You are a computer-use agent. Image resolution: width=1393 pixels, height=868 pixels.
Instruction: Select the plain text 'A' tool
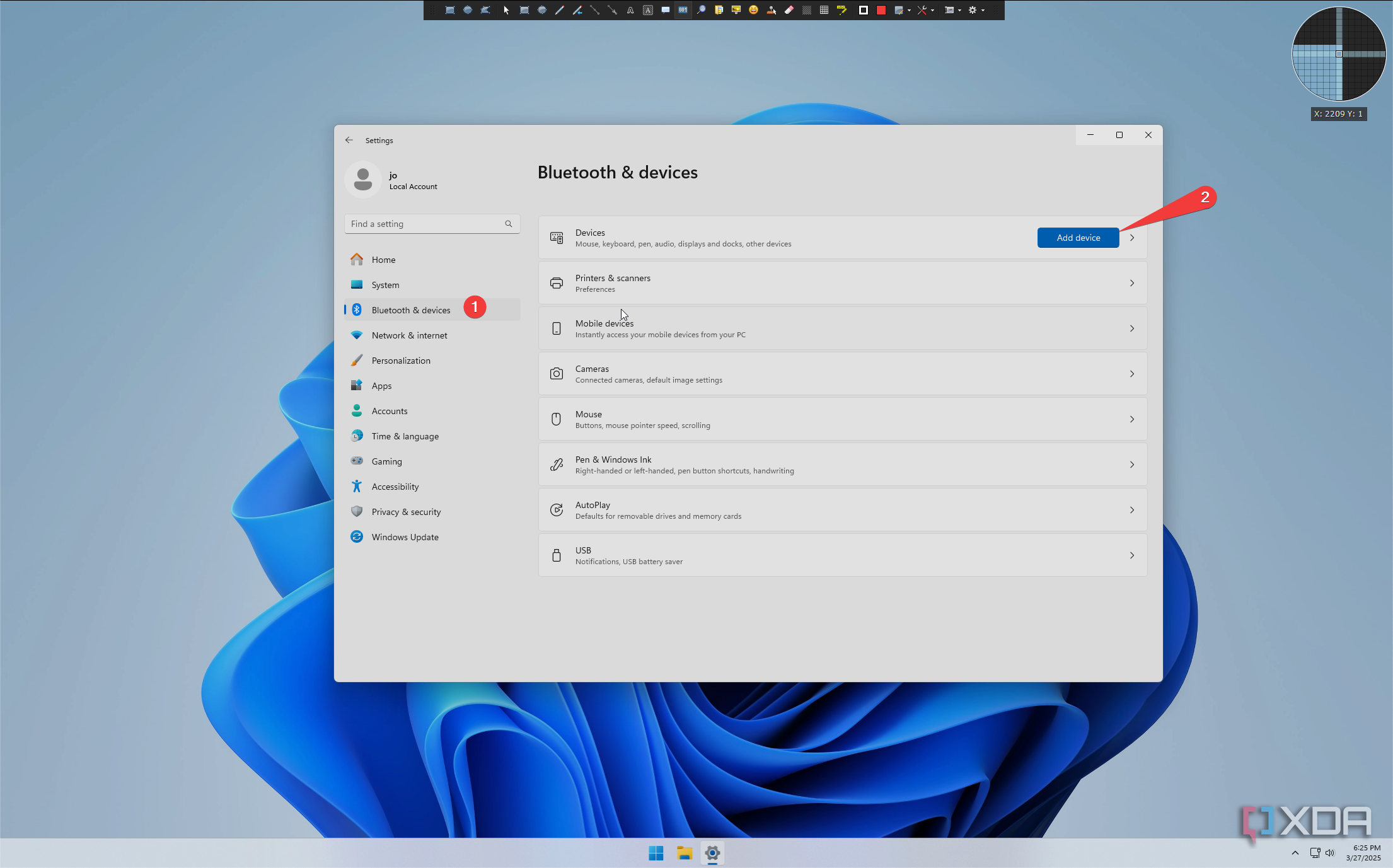point(630,10)
